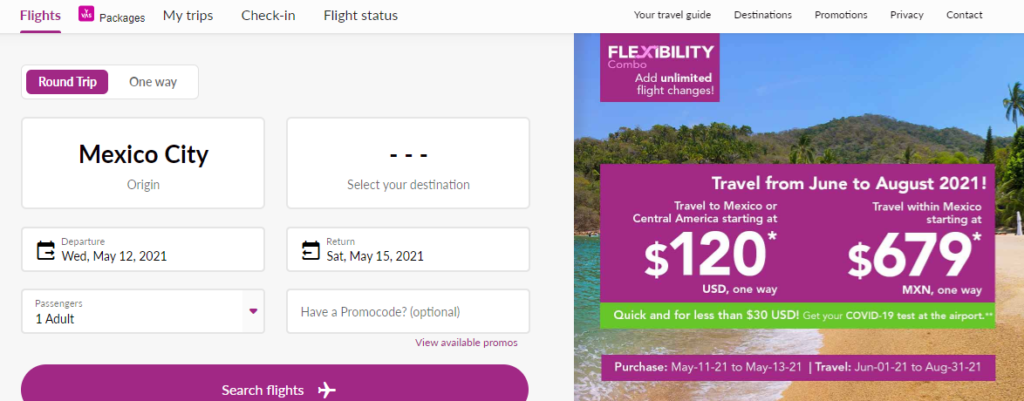Switch to One way trip
Screen dimensions: 1024x401
(153, 82)
